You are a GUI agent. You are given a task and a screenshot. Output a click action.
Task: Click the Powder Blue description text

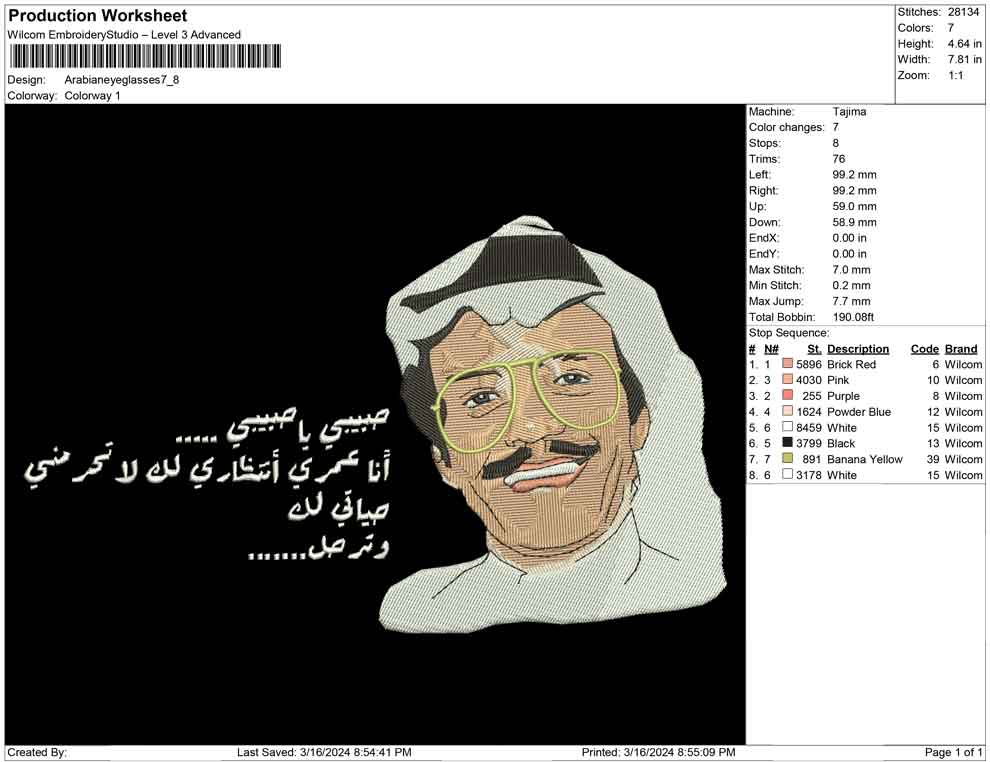[859, 412]
